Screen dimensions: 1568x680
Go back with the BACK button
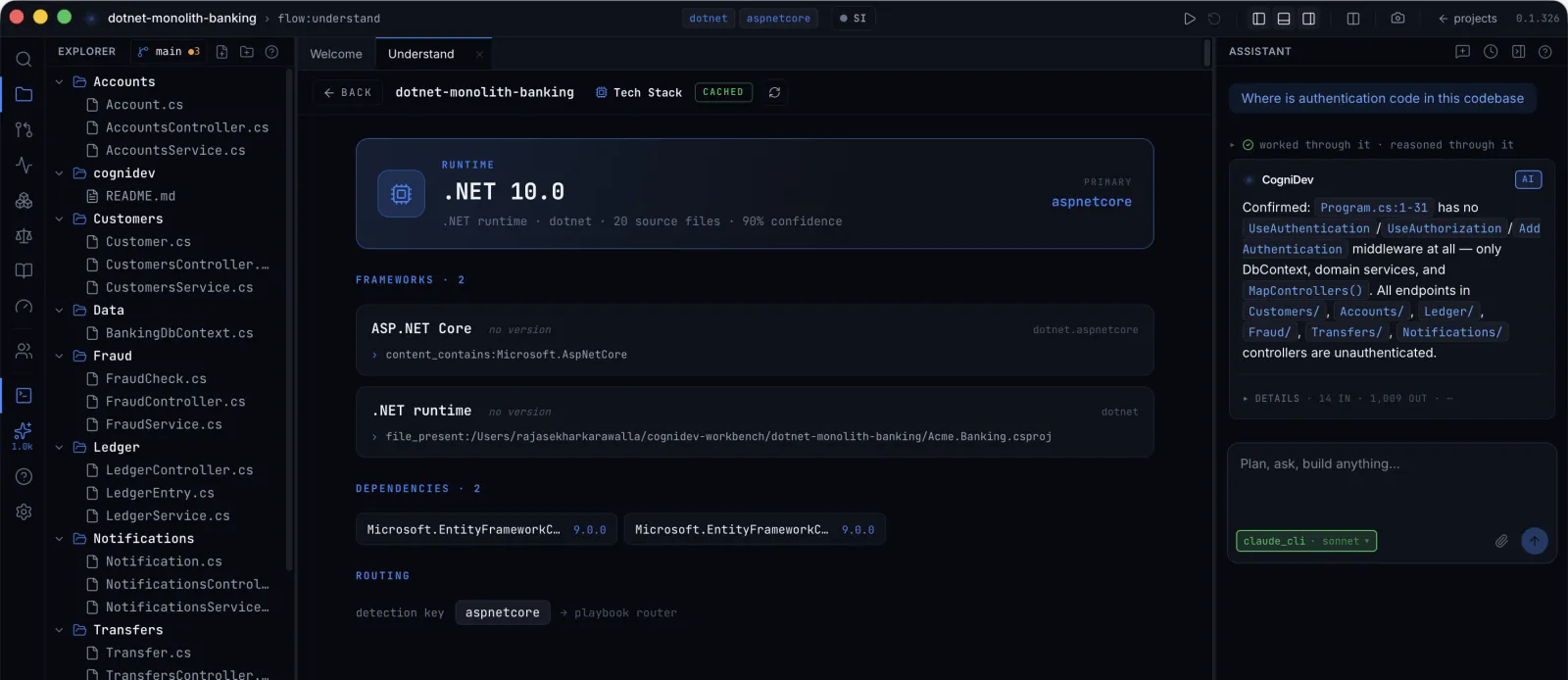[348, 92]
